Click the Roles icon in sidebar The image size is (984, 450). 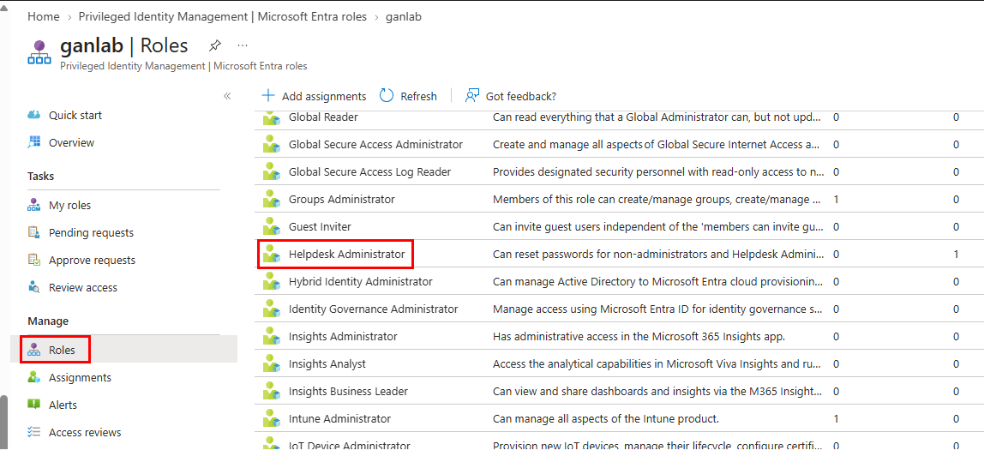35,350
